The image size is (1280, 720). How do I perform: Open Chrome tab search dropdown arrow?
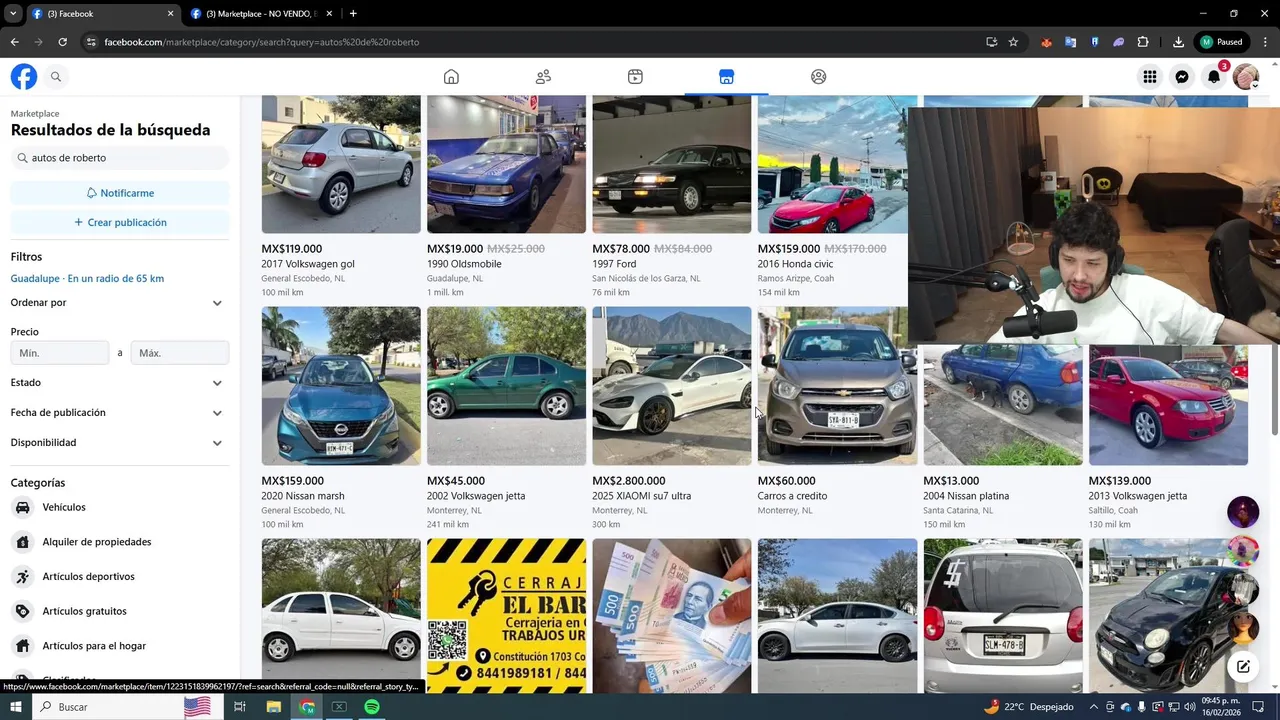(x=13, y=14)
